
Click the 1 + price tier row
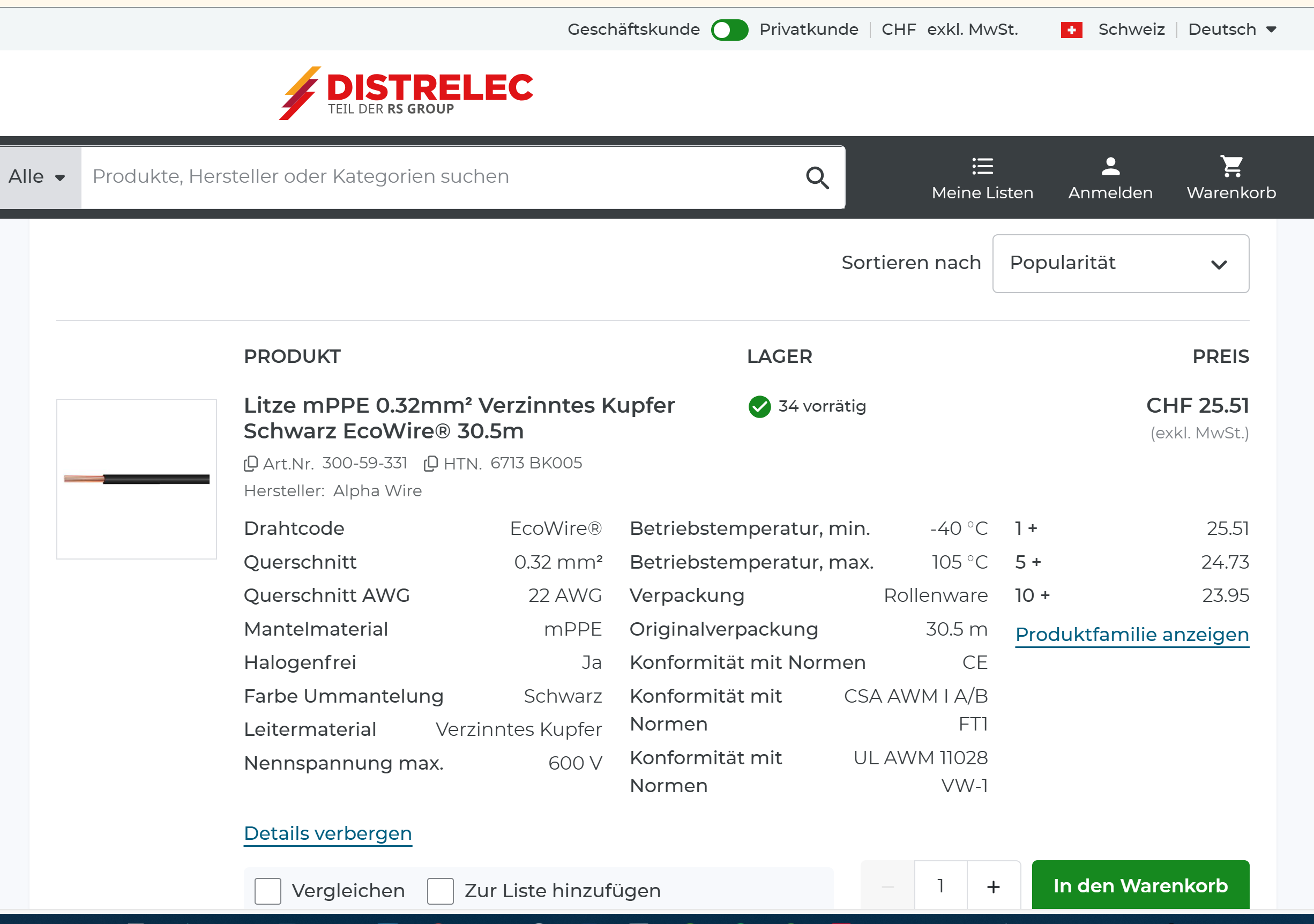click(x=1131, y=528)
